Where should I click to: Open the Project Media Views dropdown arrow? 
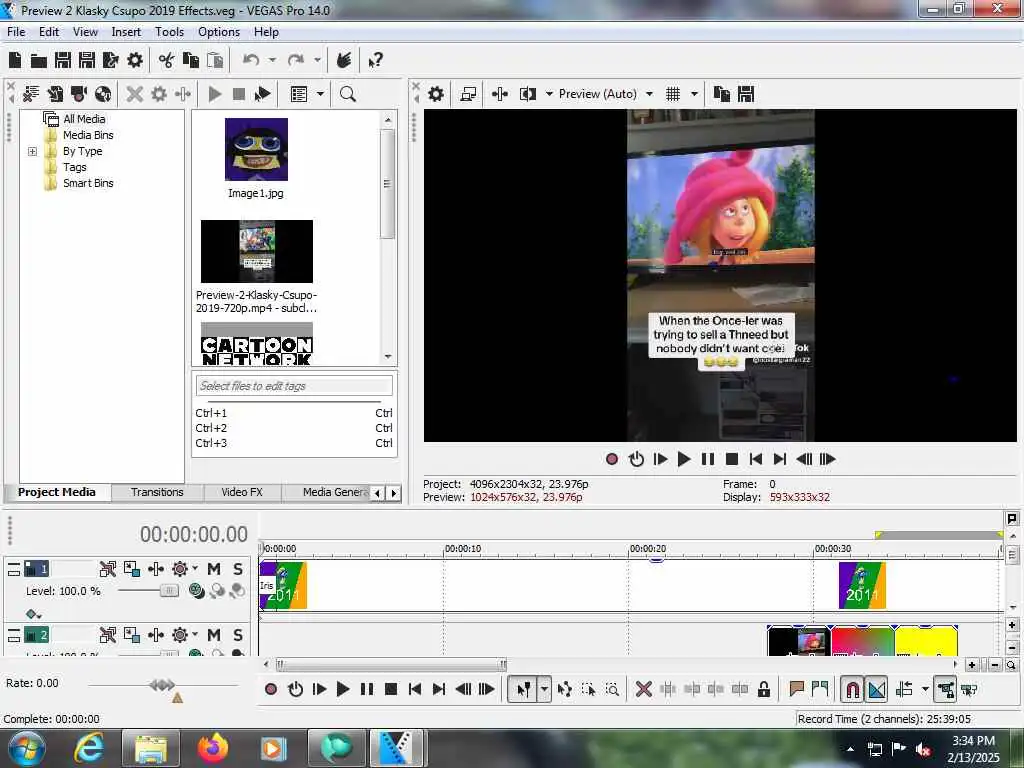coord(320,94)
